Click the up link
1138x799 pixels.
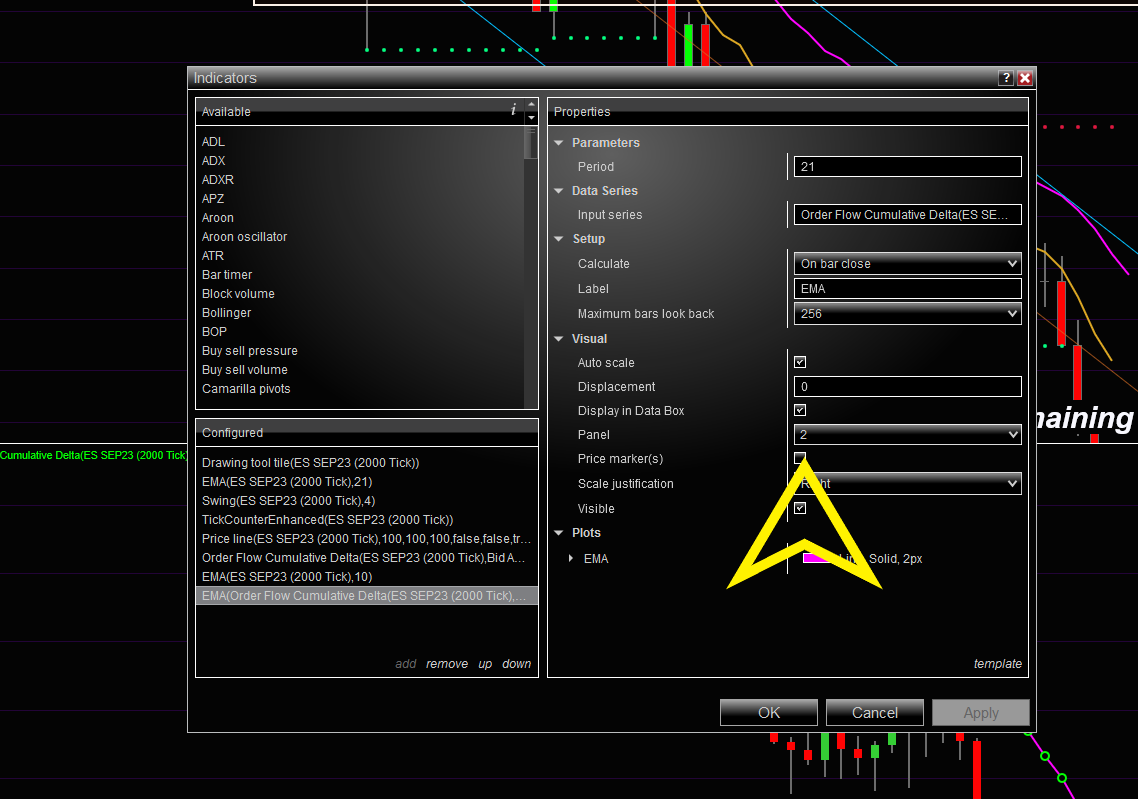click(x=485, y=663)
